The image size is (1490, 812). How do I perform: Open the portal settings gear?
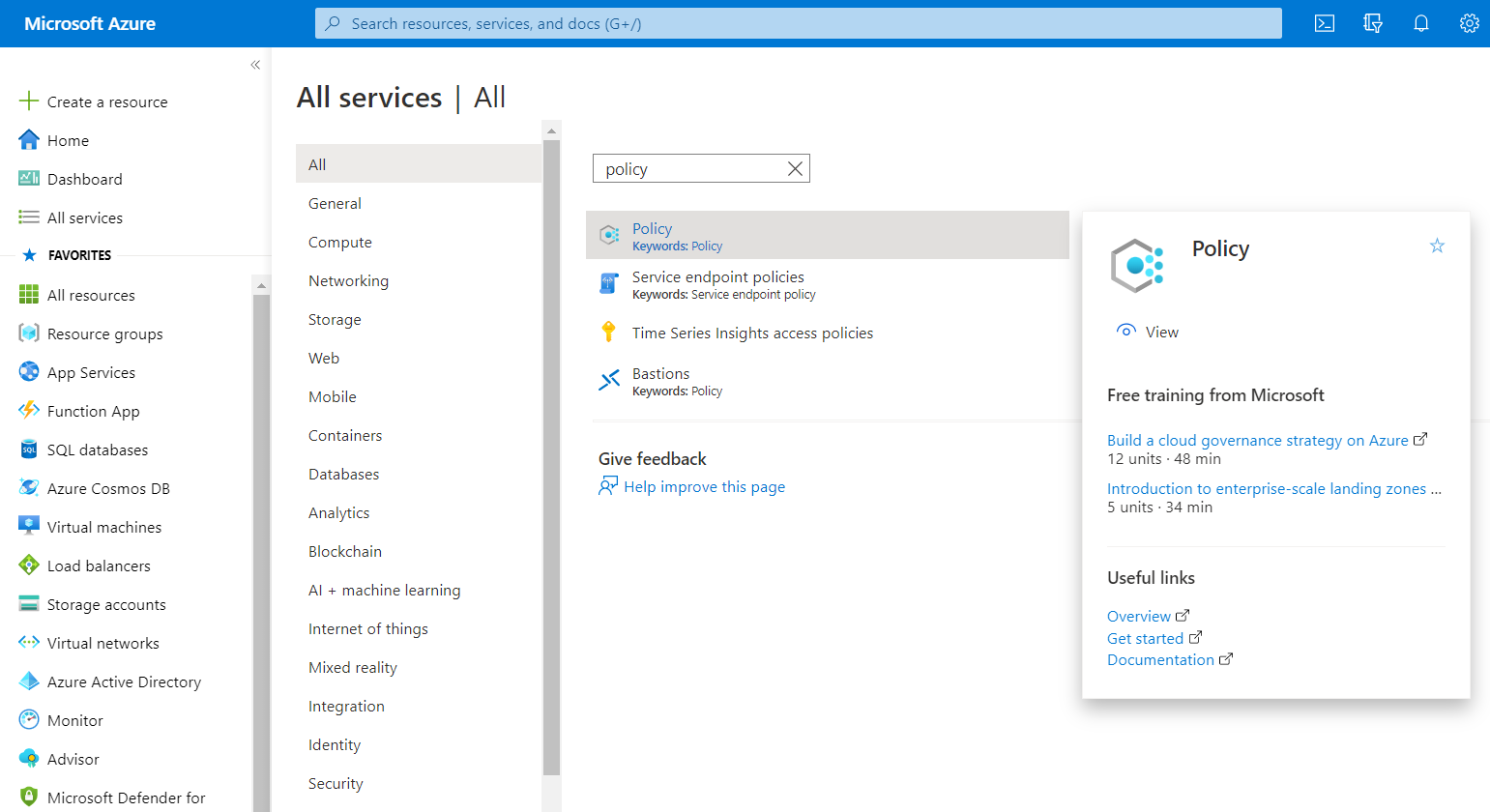1469,23
